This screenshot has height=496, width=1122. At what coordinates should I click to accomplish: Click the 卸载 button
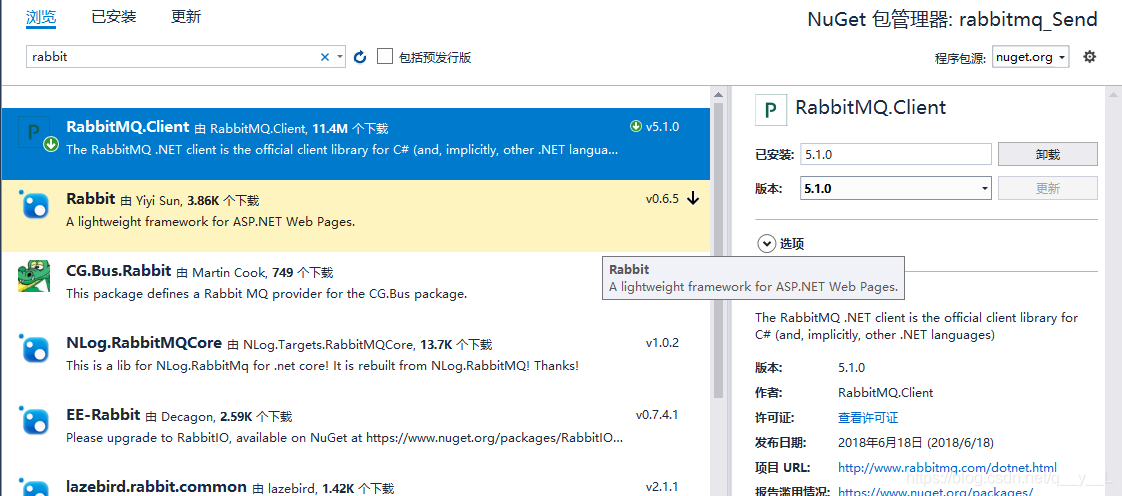1048,154
